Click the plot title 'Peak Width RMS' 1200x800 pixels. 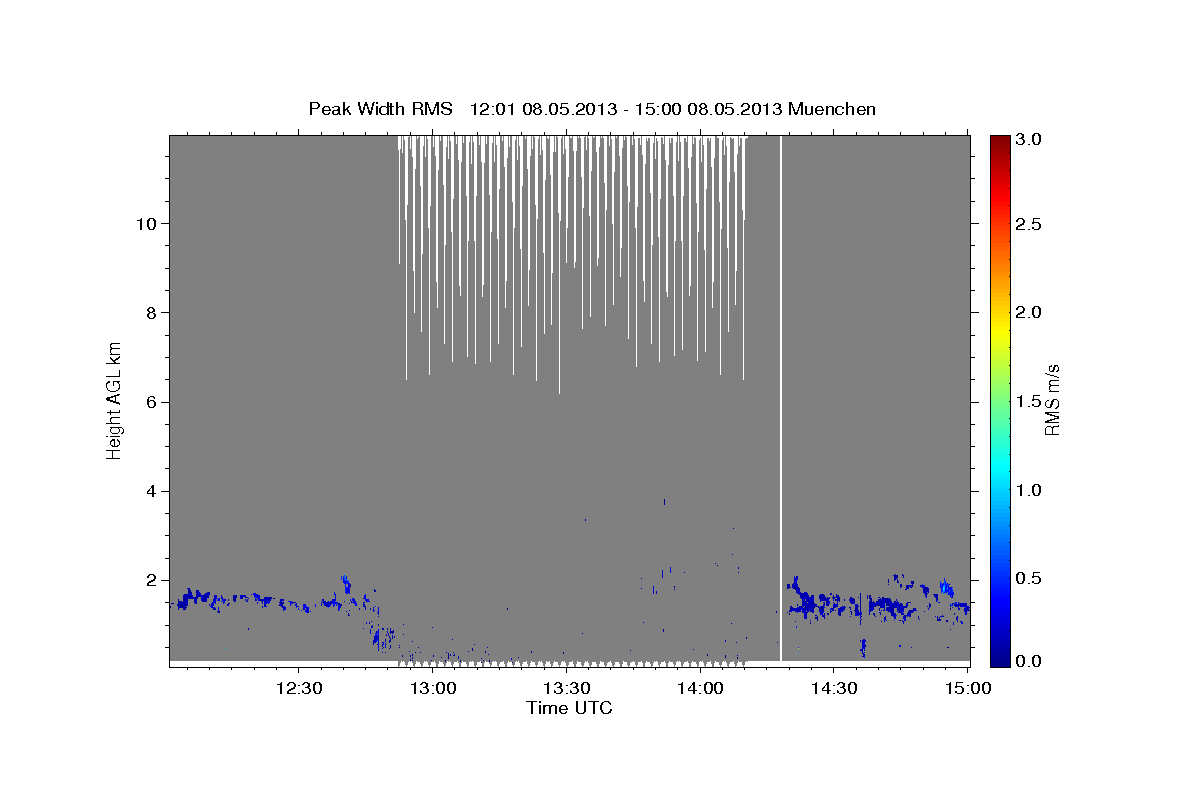point(380,109)
